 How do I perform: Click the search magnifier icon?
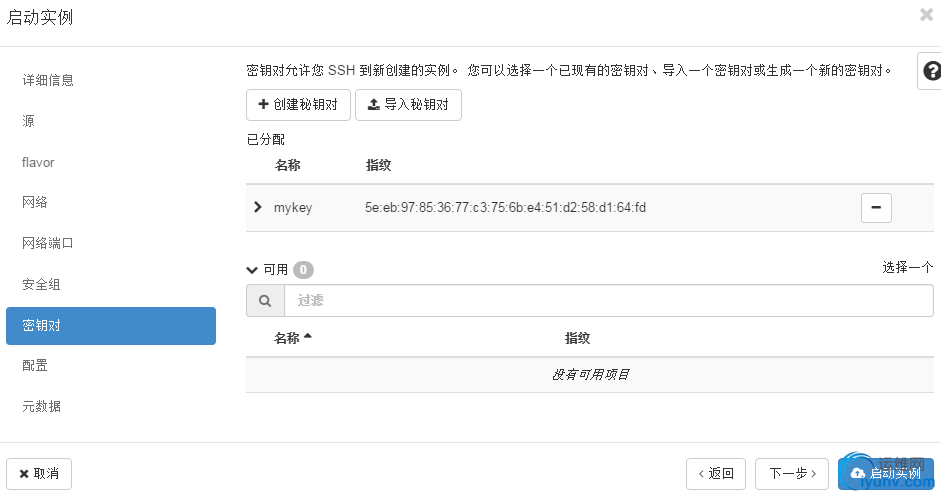click(265, 300)
